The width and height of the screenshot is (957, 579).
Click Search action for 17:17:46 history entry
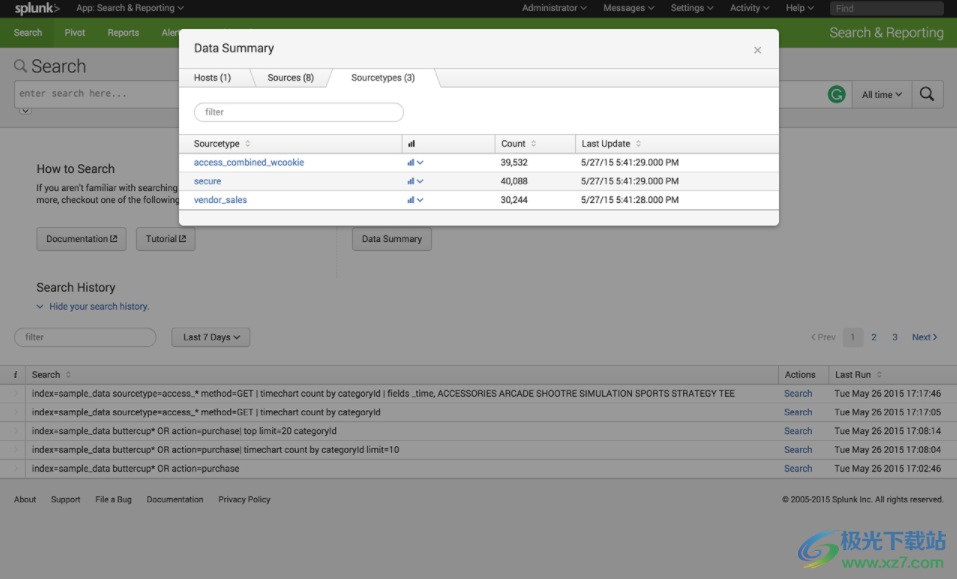pyautogui.click(x=798, y=394)
